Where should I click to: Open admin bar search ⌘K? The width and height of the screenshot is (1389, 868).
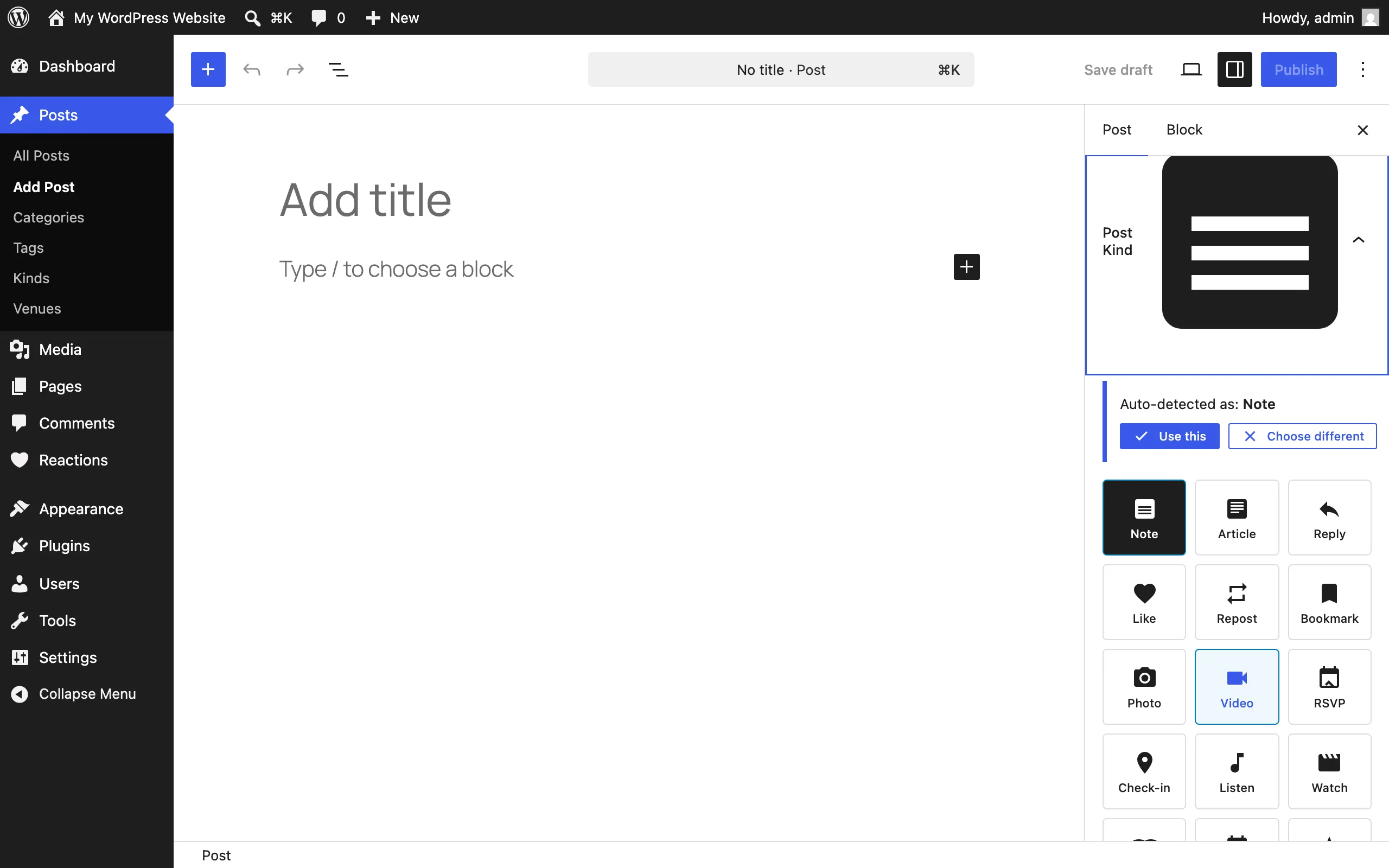click(x=268, y=17)
